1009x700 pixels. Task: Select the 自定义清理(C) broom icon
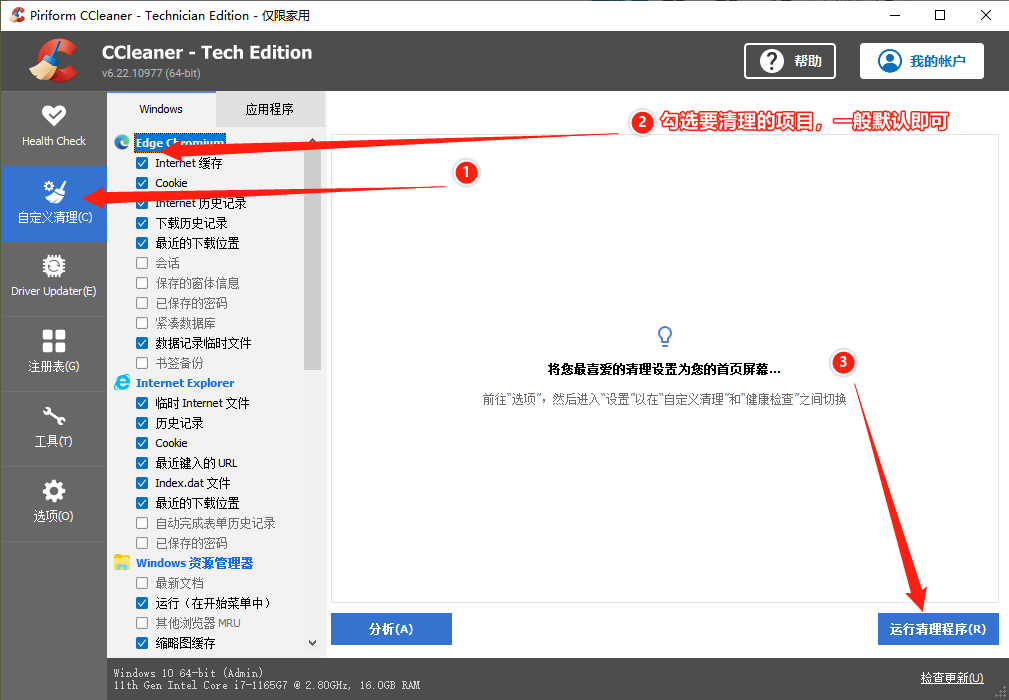(54, 192)
